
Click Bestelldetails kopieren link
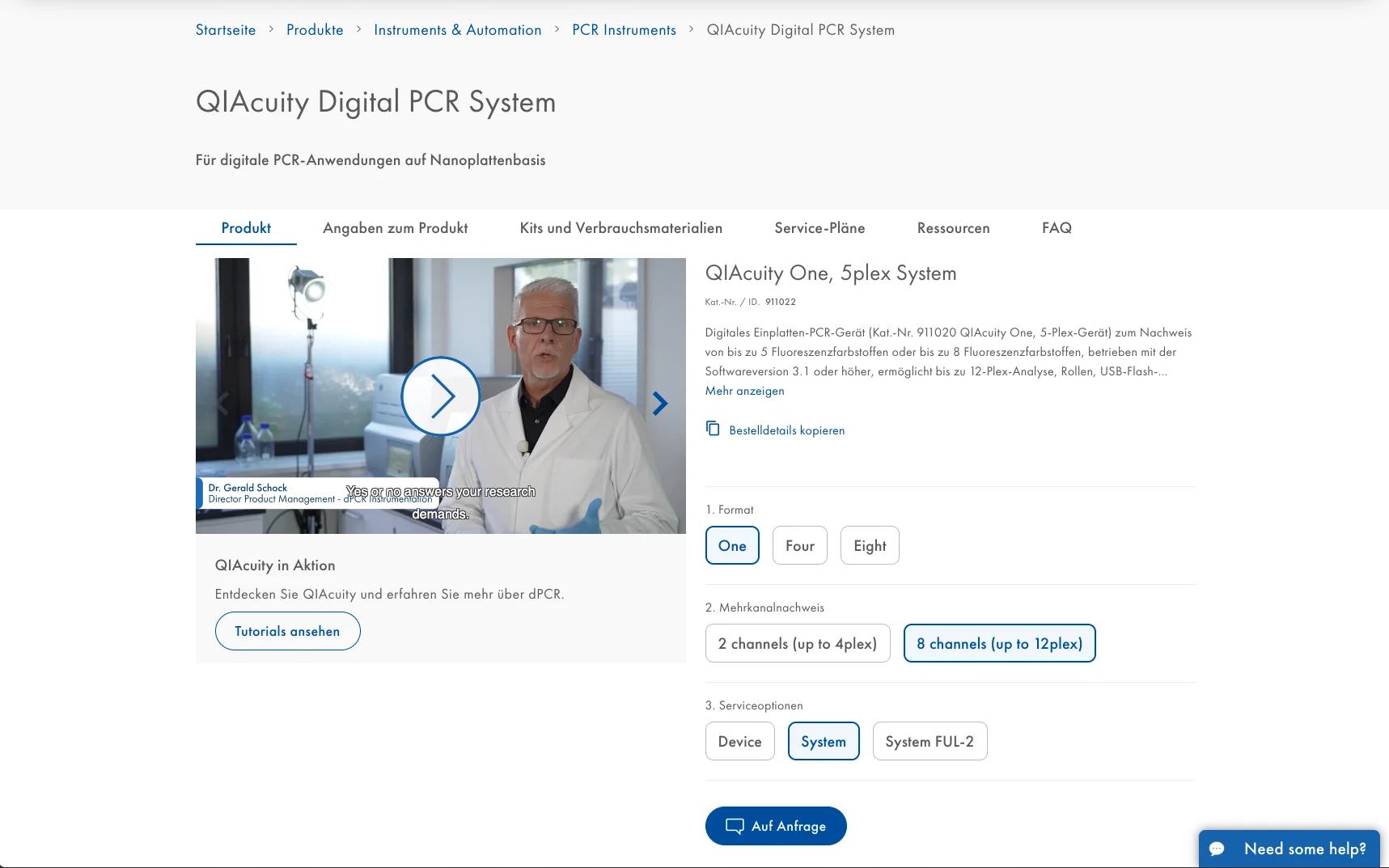[787, 430]
